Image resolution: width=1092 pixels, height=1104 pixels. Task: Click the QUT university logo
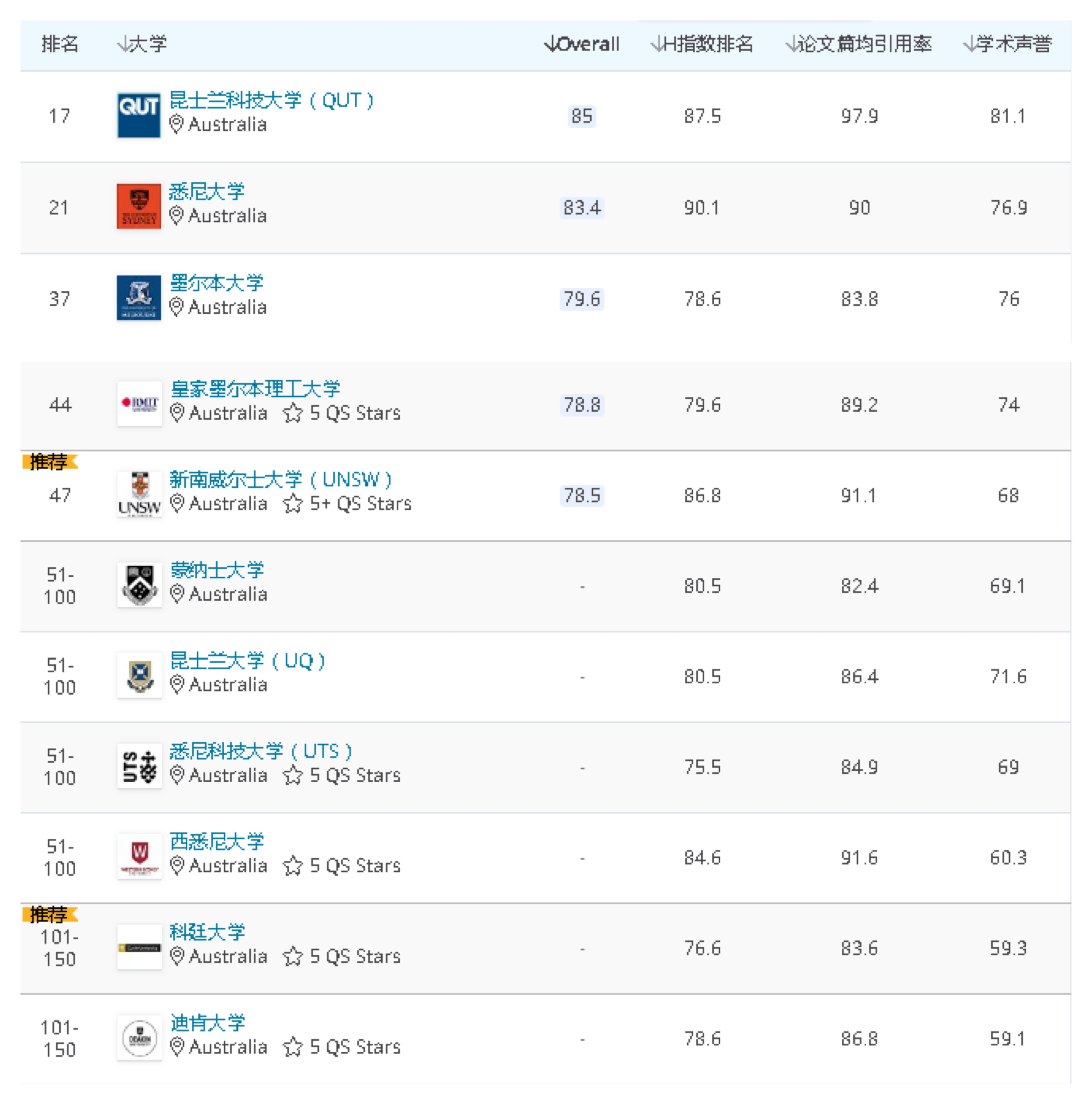click(138, 115)
